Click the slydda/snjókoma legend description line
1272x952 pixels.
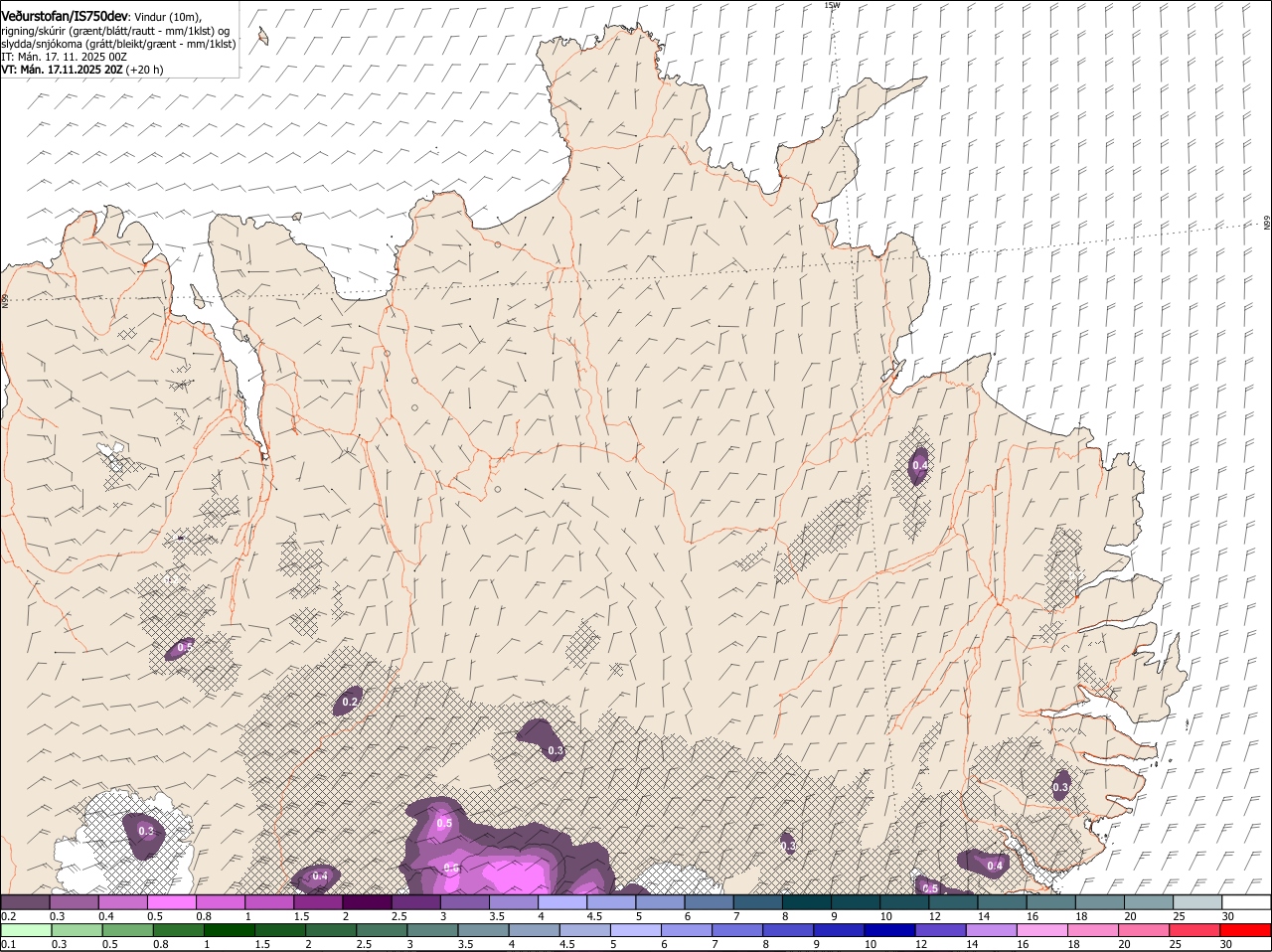click(118, 44)
